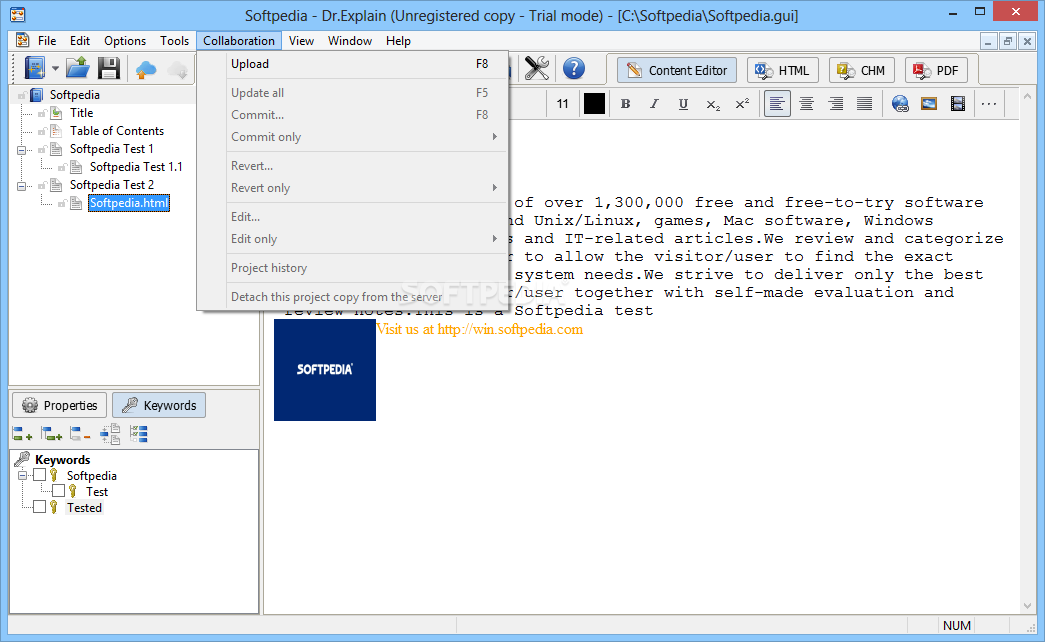Insert hyperlink globe icon
1045x642 pixels.
[900, 104]
